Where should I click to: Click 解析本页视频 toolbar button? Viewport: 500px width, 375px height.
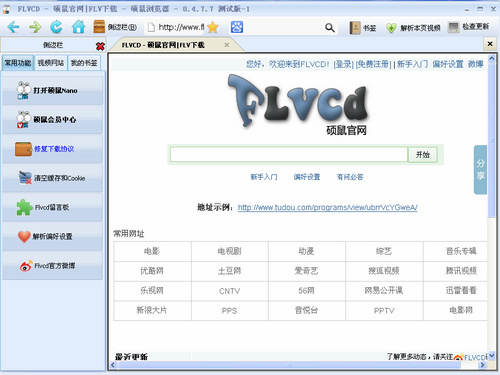coord(413,28)
